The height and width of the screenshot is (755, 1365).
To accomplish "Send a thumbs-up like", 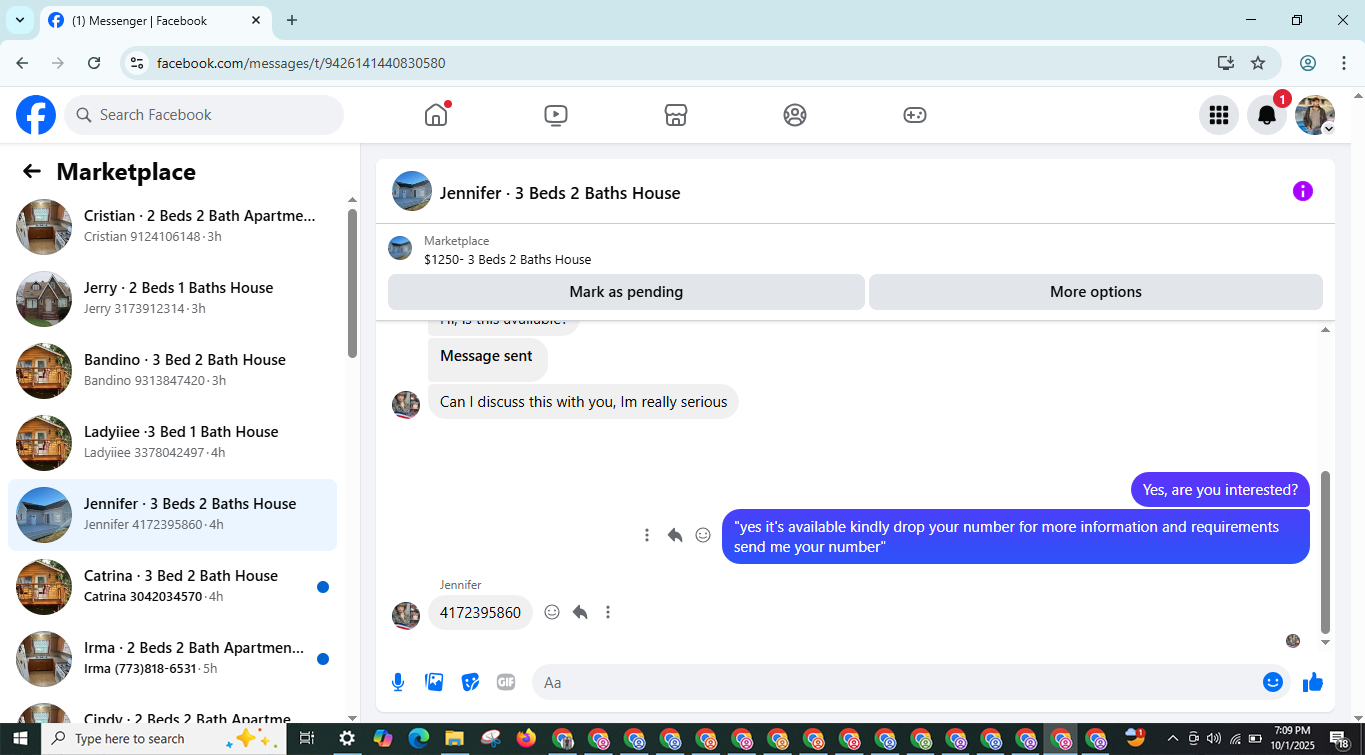I will coord(1313,682).
